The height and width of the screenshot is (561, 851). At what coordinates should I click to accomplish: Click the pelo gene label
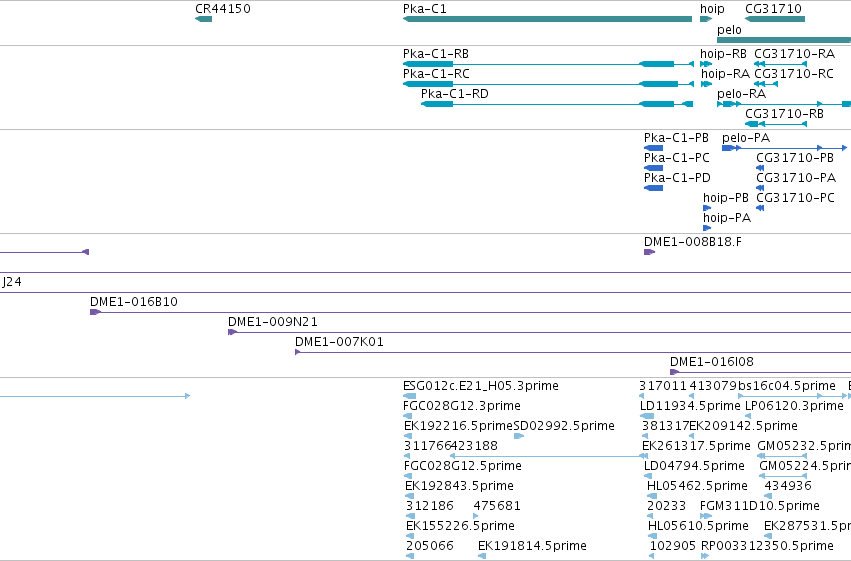click(729, 30)
